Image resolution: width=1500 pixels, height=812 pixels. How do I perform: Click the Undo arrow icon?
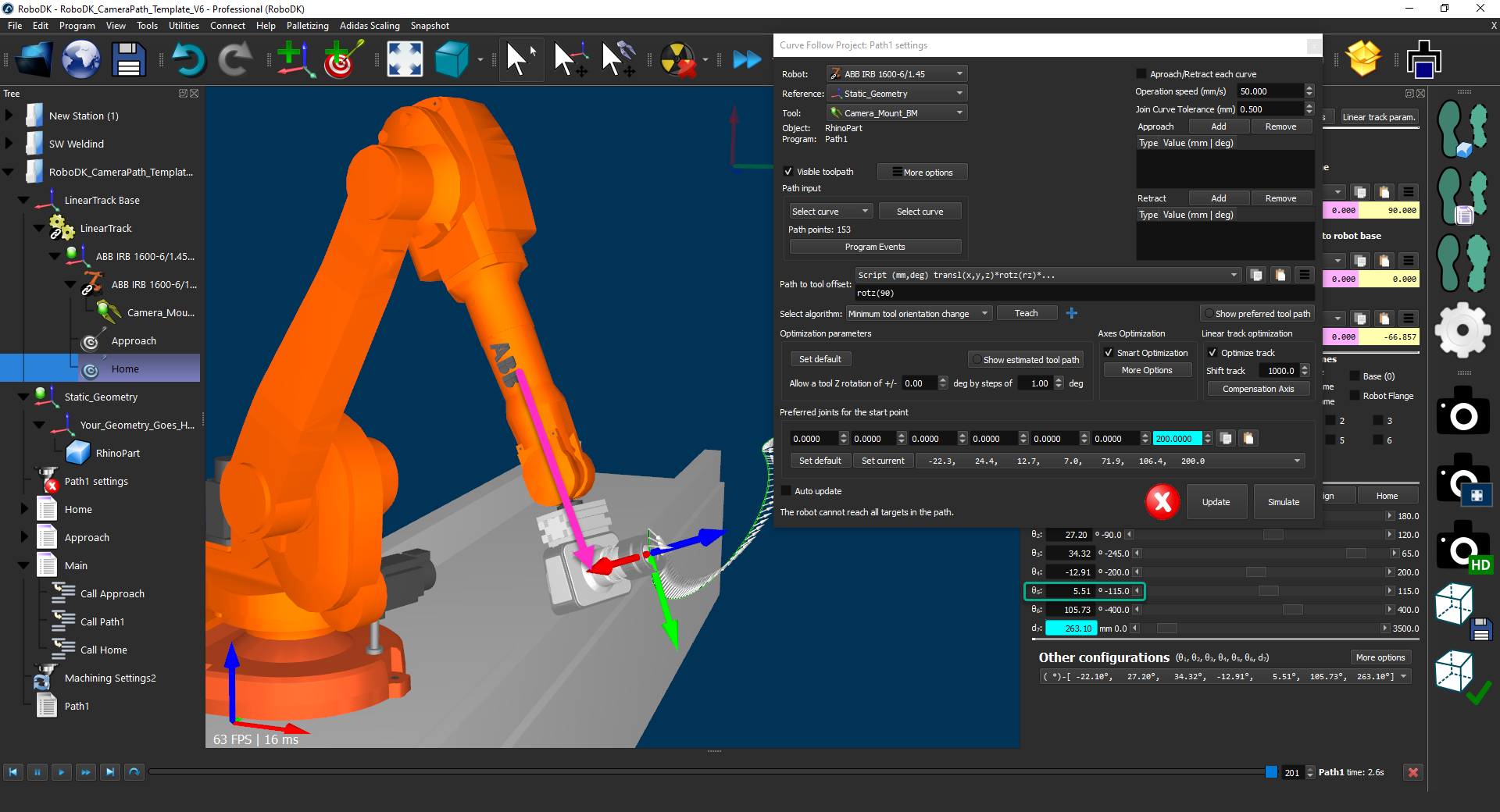tap(187, 59)
